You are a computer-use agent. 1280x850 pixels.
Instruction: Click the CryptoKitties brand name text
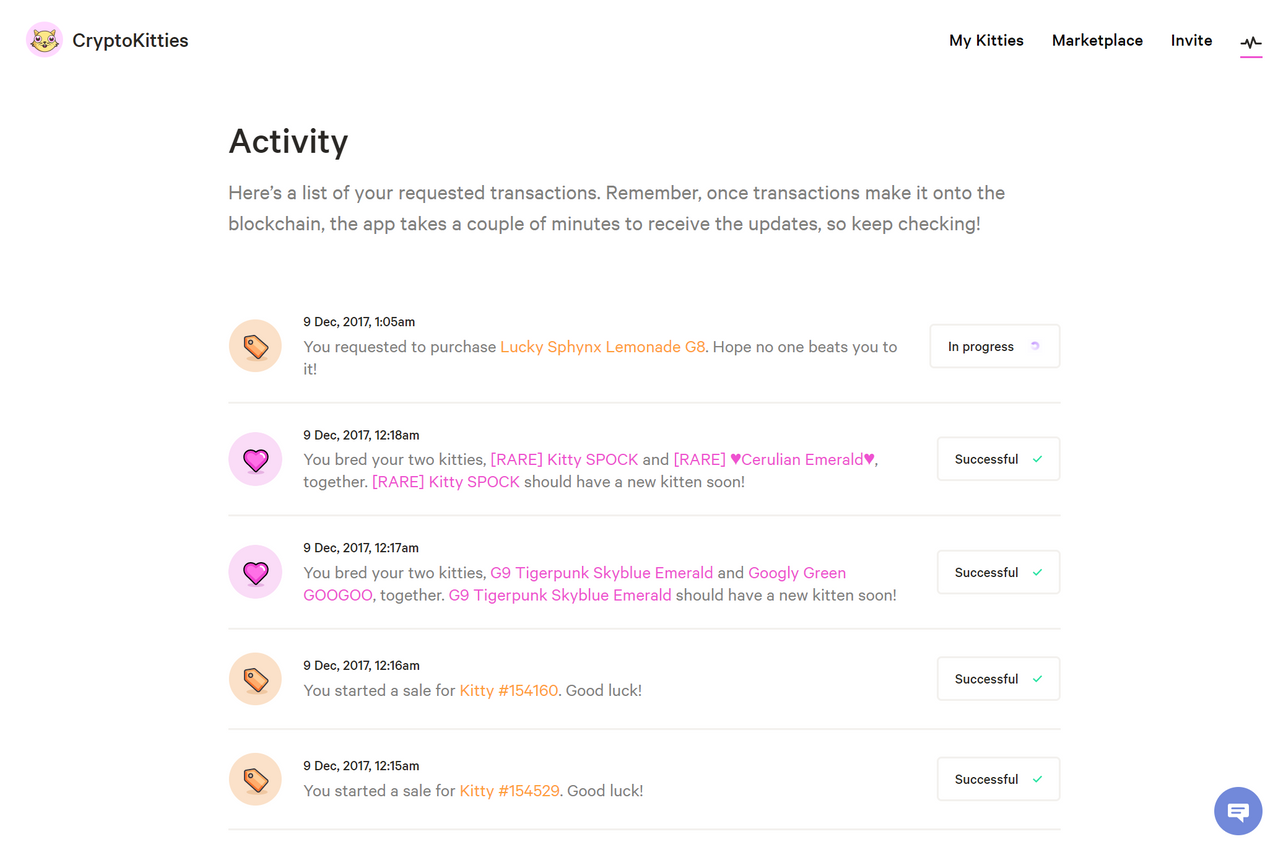(x=130, y=41)
